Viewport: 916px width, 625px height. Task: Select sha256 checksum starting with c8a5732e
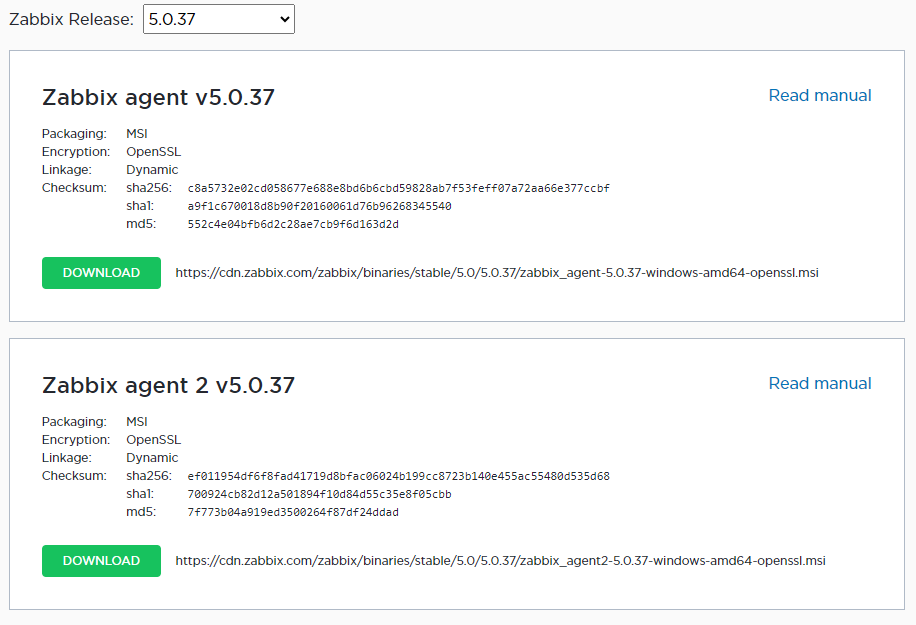[x=398, y=188]
